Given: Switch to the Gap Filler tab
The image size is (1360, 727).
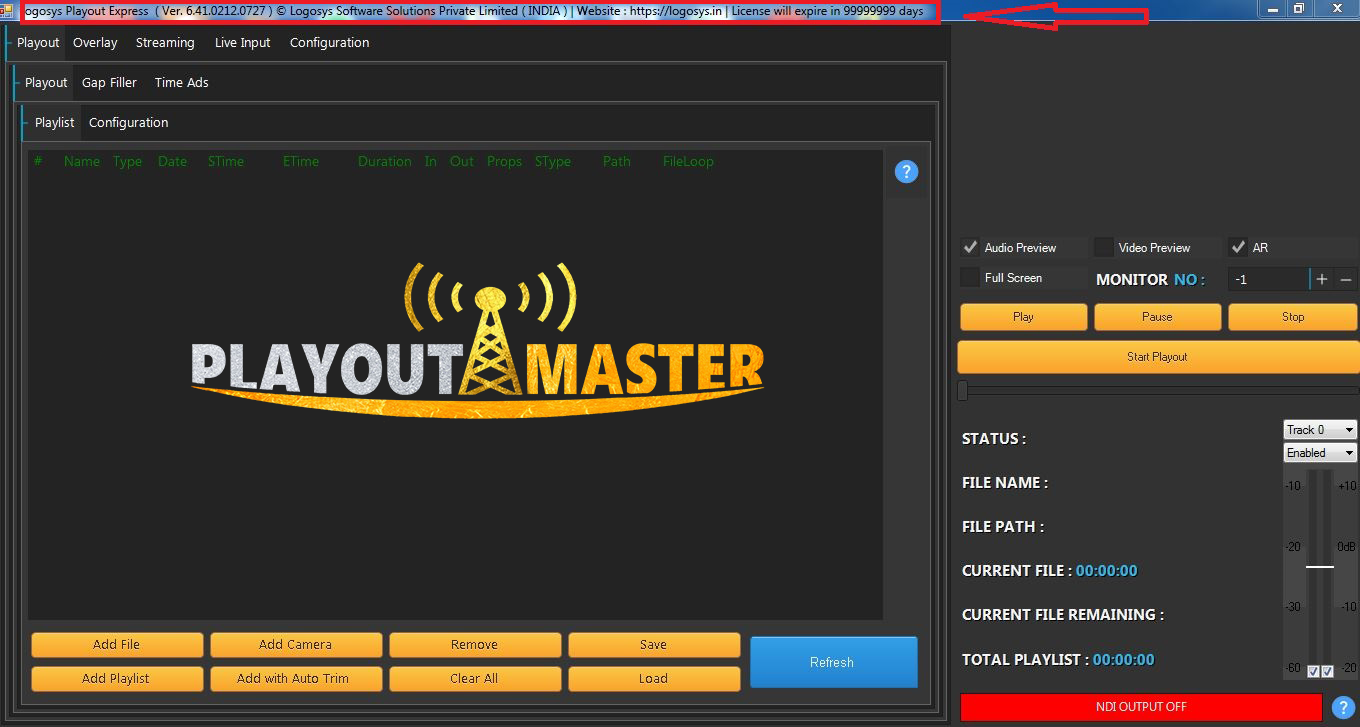Looking at the screenshot, I should point(109,83).
